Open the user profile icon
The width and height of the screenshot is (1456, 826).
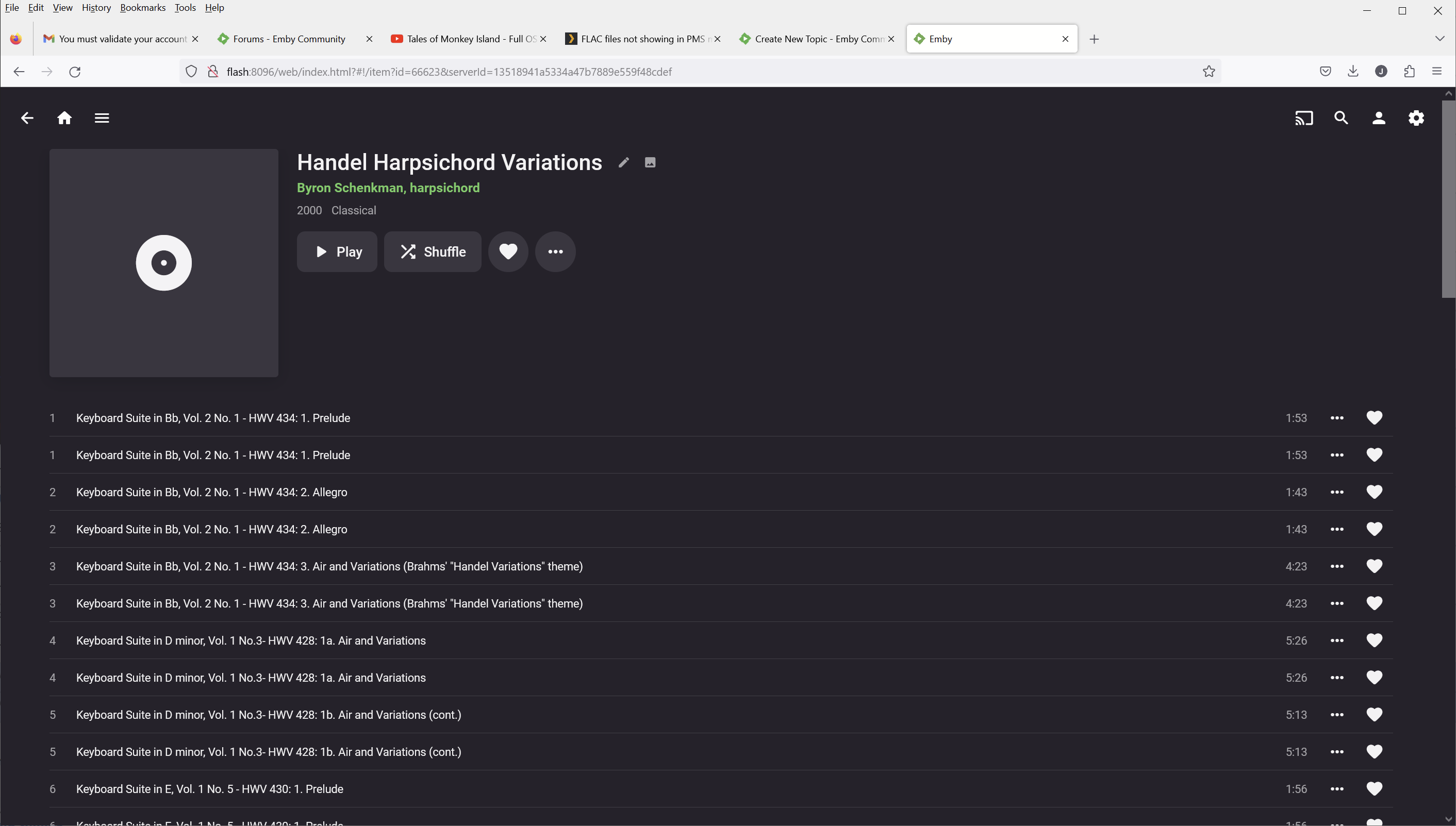pyautogui.click(x=1379, y=118)
